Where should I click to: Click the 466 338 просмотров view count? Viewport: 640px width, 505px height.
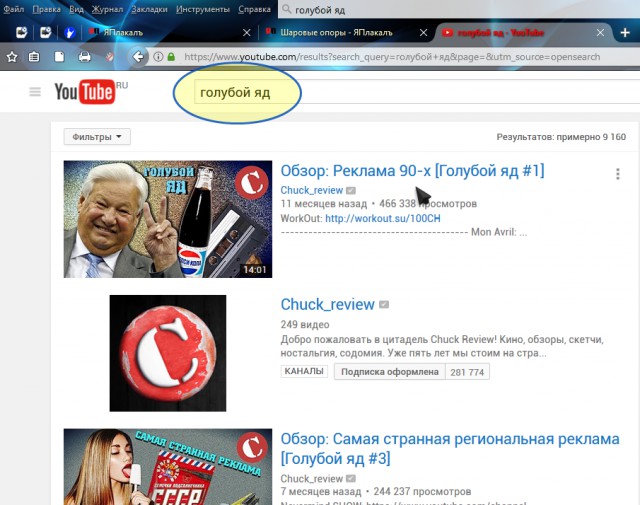coord(428,203)
